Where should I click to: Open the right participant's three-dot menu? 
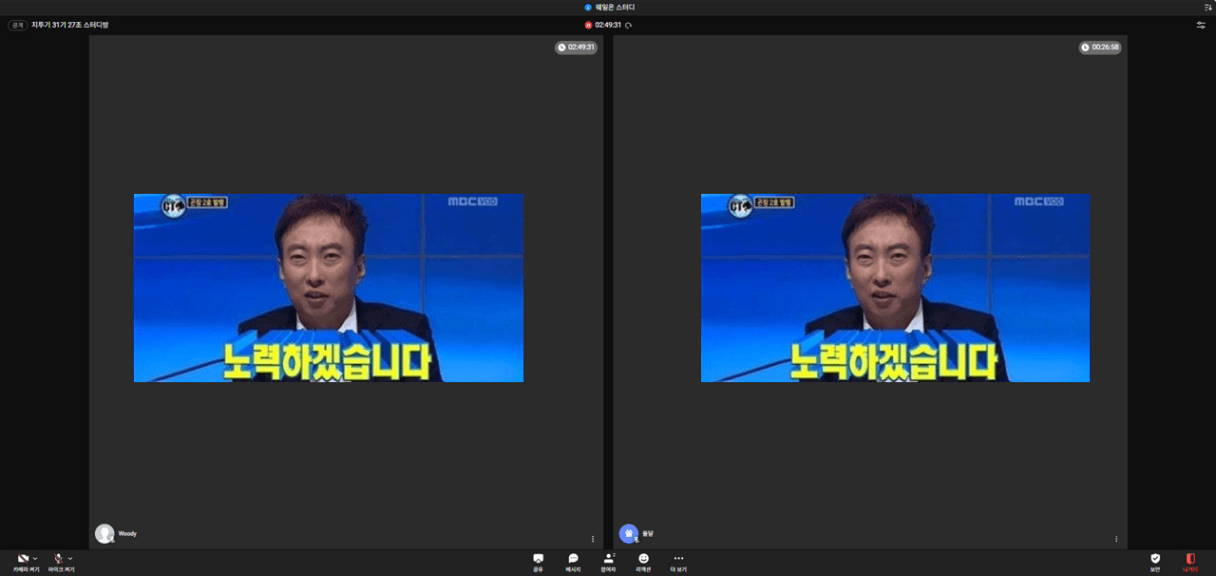coord(1116,539)
